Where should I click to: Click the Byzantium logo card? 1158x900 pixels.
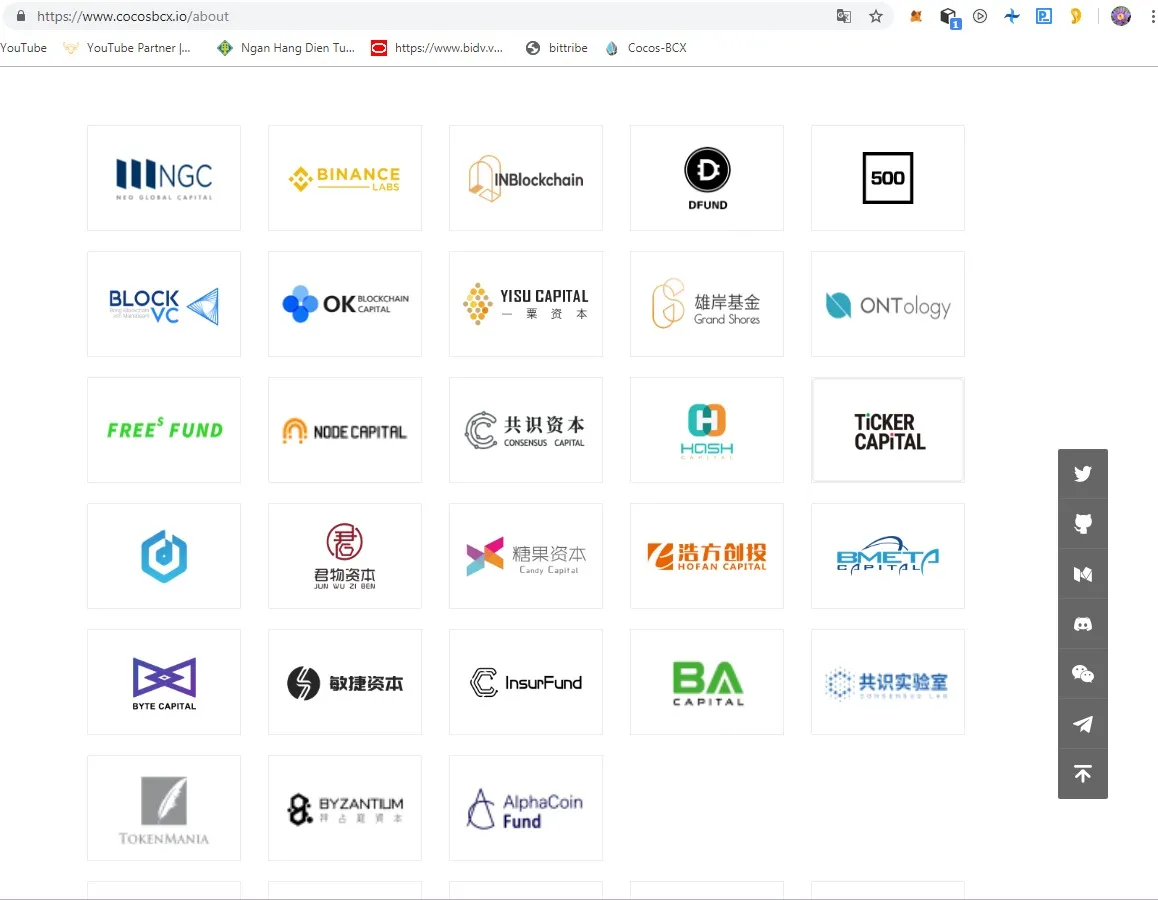345,808
